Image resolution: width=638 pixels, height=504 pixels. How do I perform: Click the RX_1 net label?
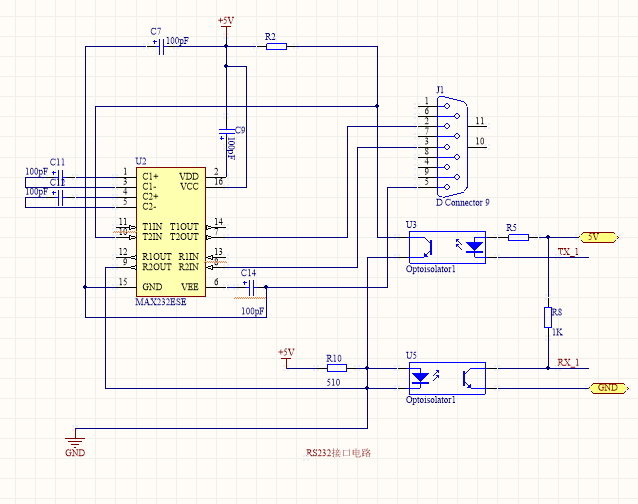point(567,362)
